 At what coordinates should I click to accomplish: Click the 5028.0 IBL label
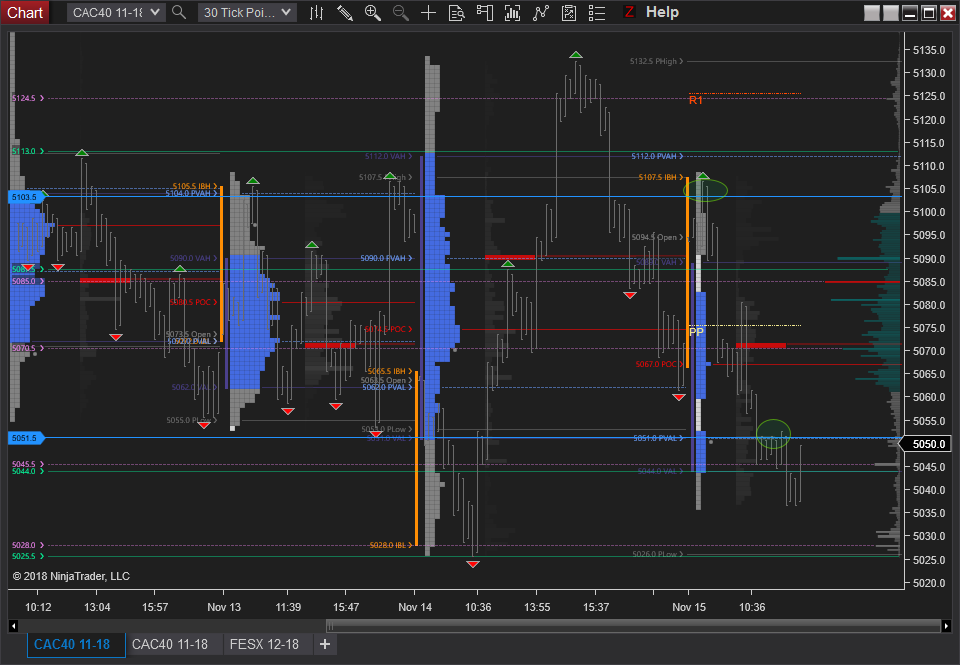click(x=391, y=545)
